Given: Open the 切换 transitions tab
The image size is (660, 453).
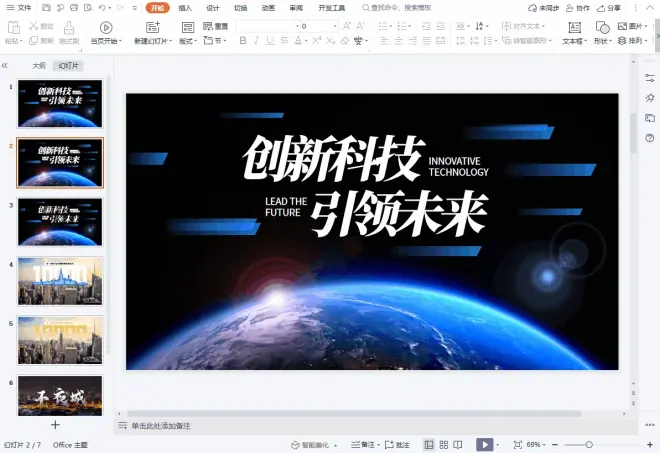Looking at the screenshot, I should tap(240, 8).
